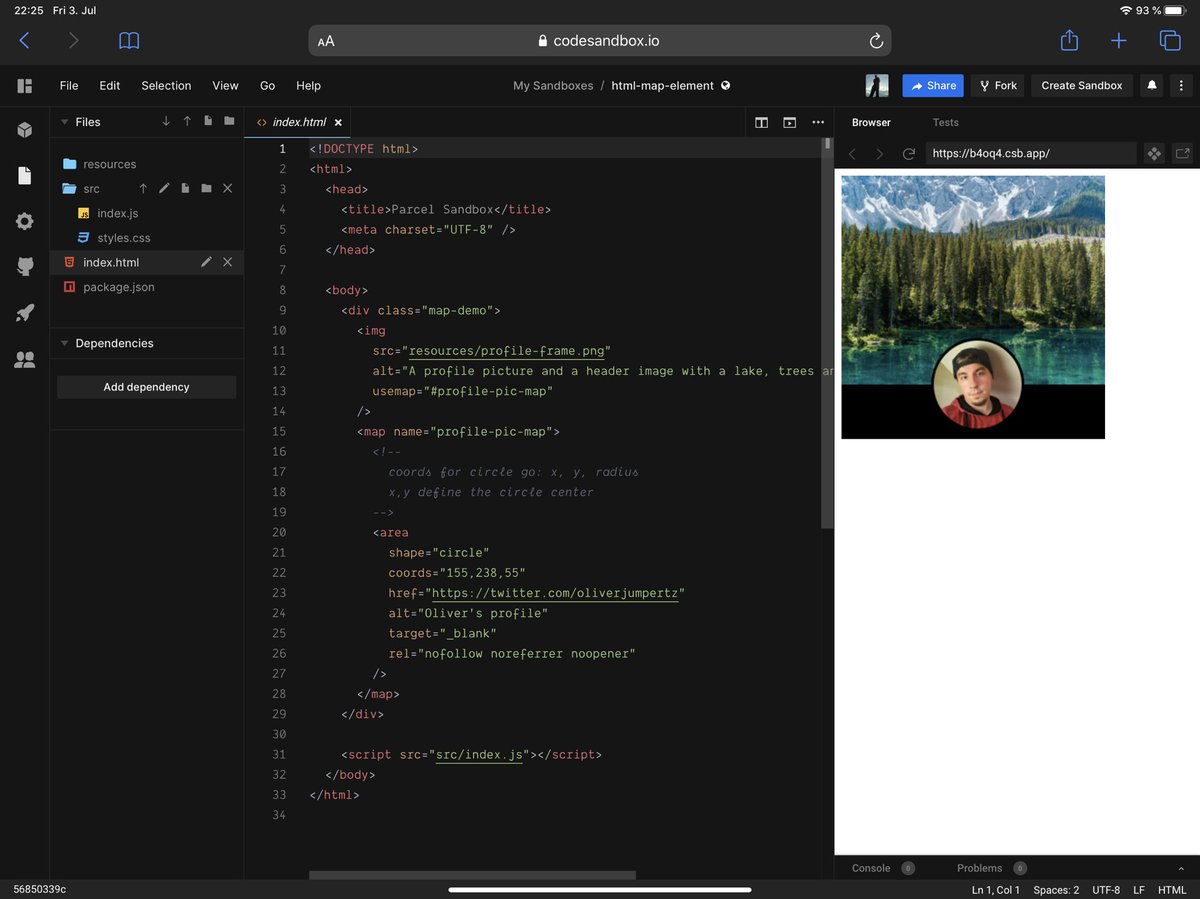Tap the Safari share icon
This screenshot has width=1200, height=899.
pos(1069,40)
